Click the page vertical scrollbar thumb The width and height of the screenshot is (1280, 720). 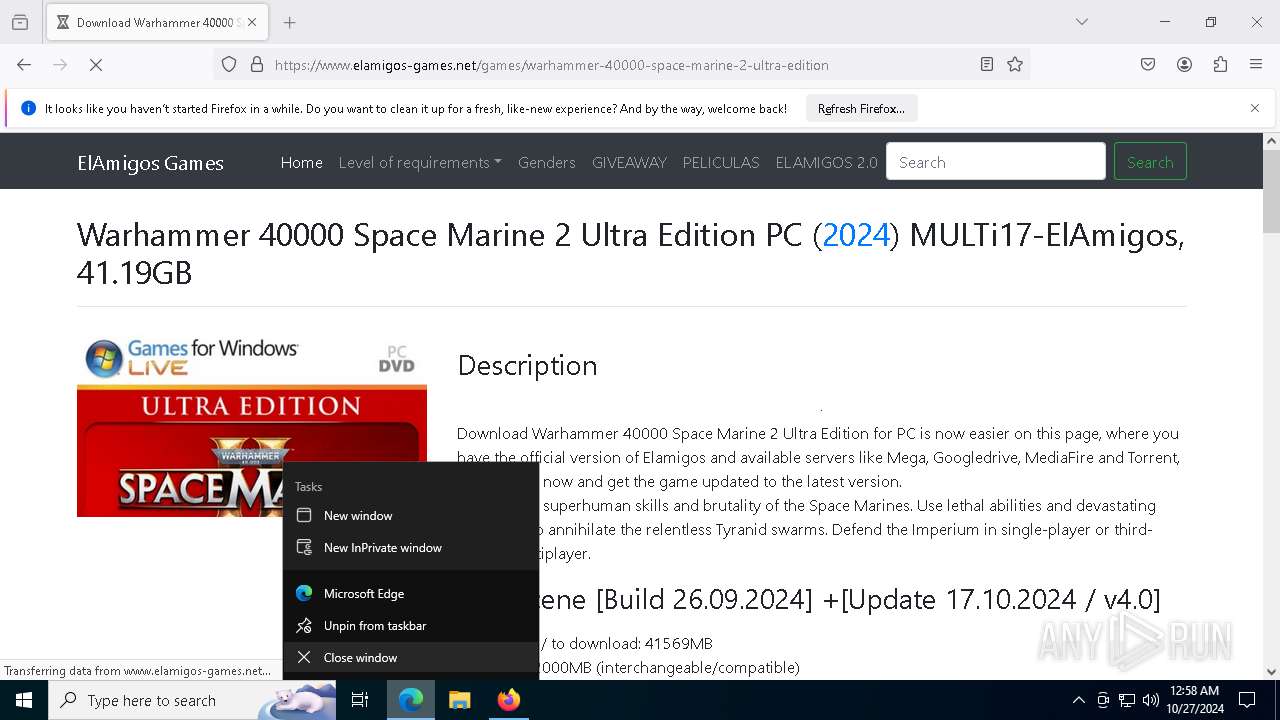[x=1271, y=192]
